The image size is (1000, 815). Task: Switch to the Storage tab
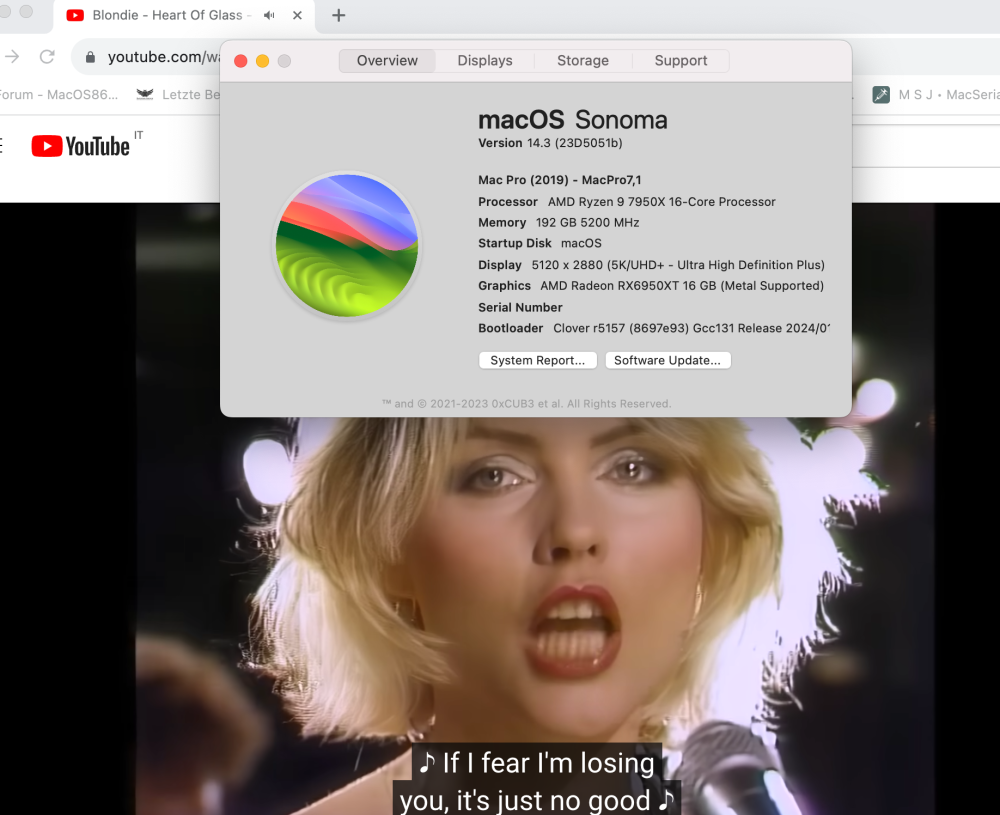[x=583, y=61]
